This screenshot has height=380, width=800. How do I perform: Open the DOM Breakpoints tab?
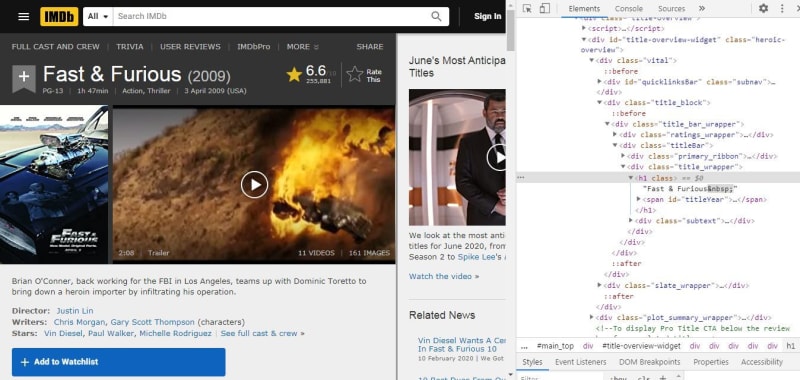pyautogui.click(x=649, y=362)
